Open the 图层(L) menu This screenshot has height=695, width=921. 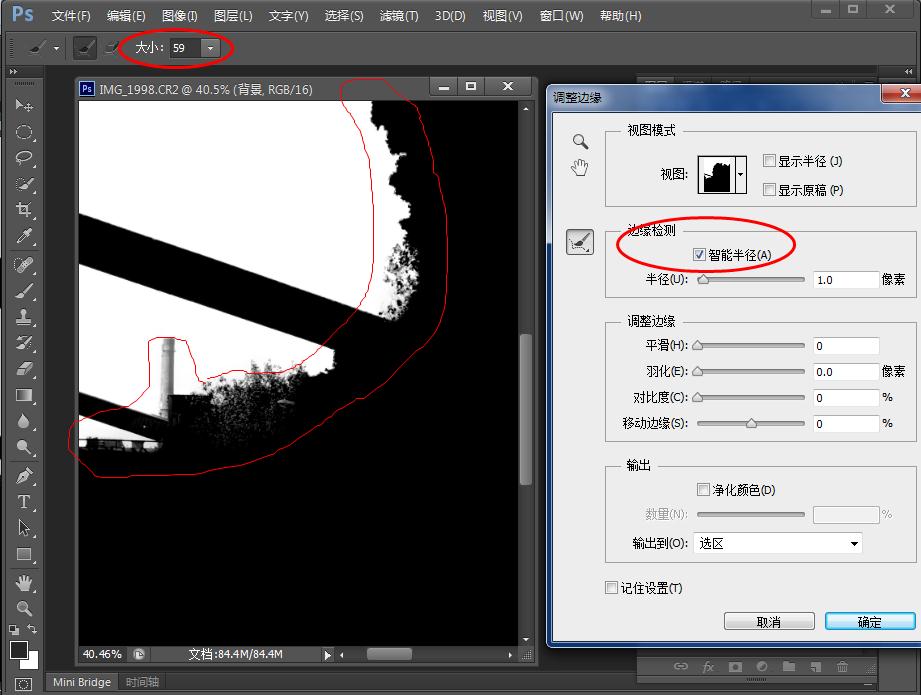tap(233, 16)
